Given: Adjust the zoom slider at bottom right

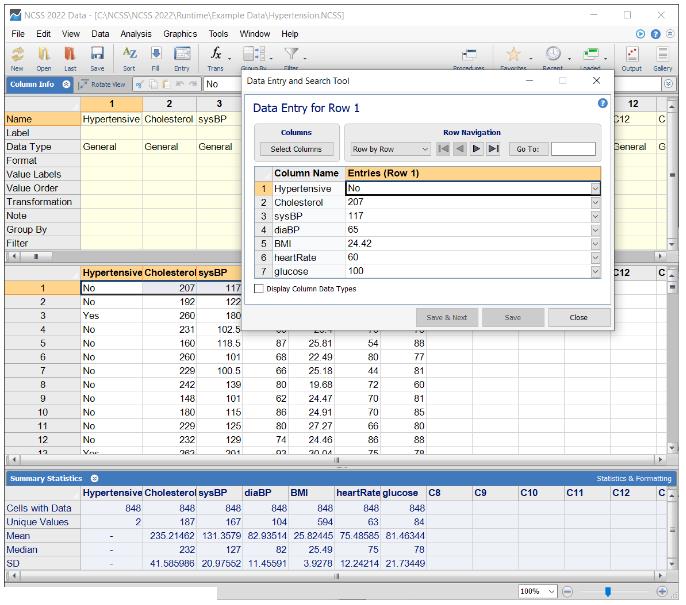Looking at the screenshot, I should coord(607,592).
